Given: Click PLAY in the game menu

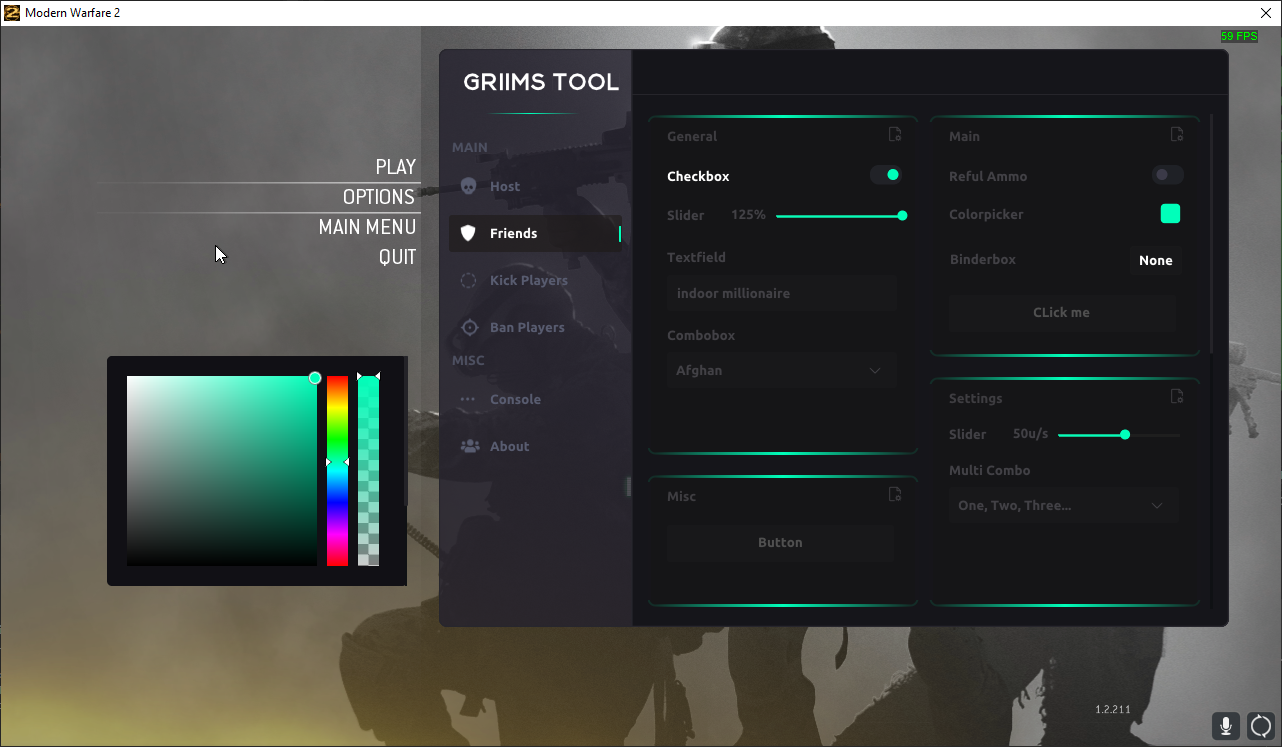Looking at the screenshot, I should [x=396, y=167].
